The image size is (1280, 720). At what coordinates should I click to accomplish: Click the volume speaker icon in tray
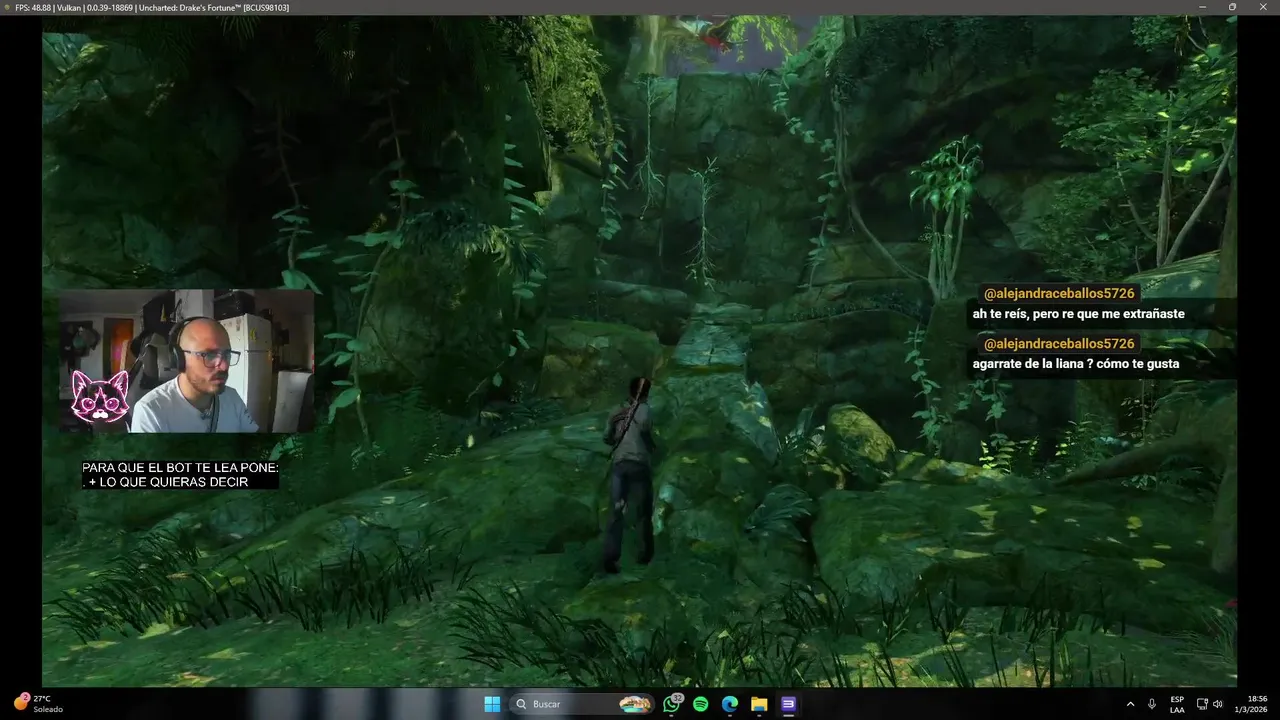1218,704
